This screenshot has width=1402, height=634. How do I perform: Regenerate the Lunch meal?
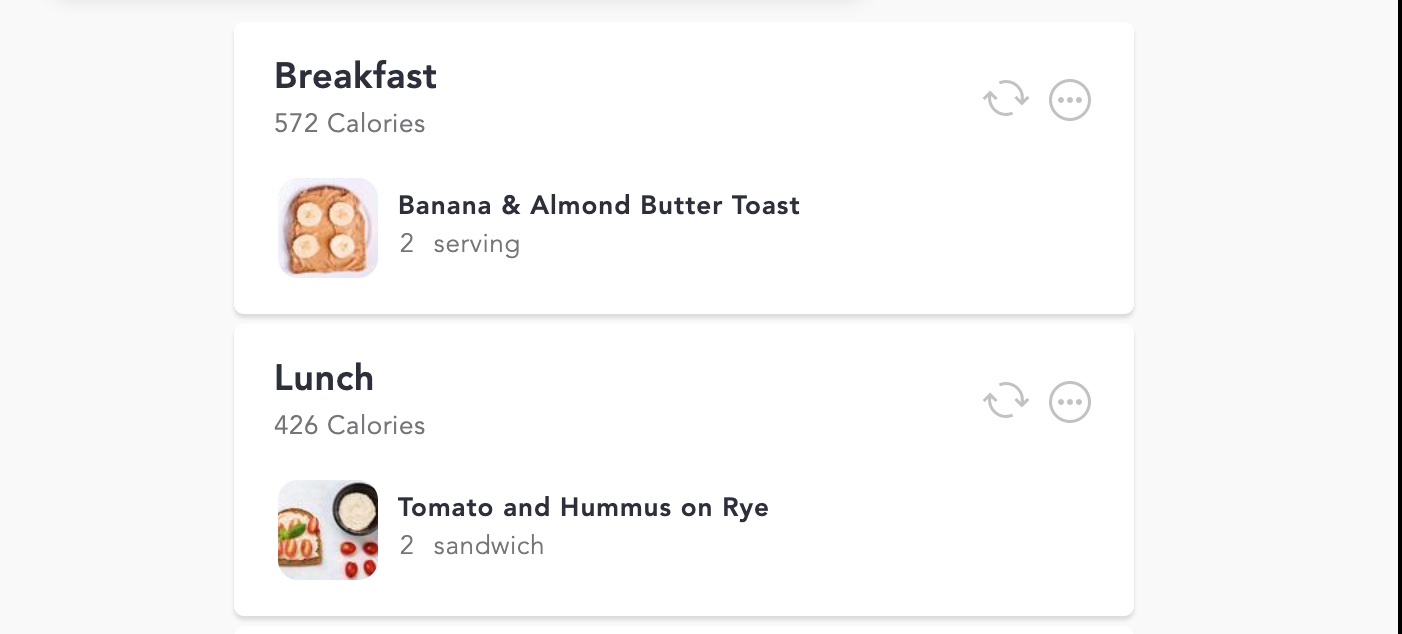point(1005,402)
